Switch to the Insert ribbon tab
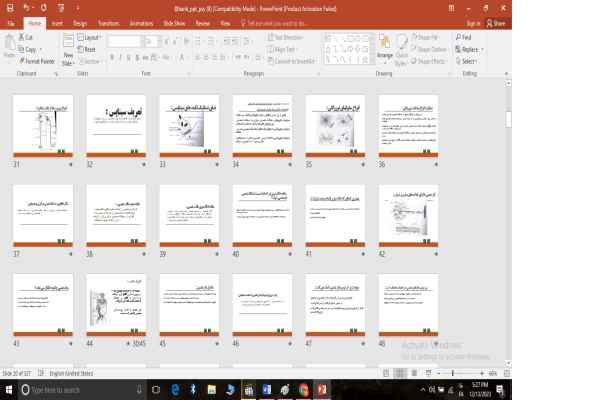The image size is (600, 400). (56, 20)
